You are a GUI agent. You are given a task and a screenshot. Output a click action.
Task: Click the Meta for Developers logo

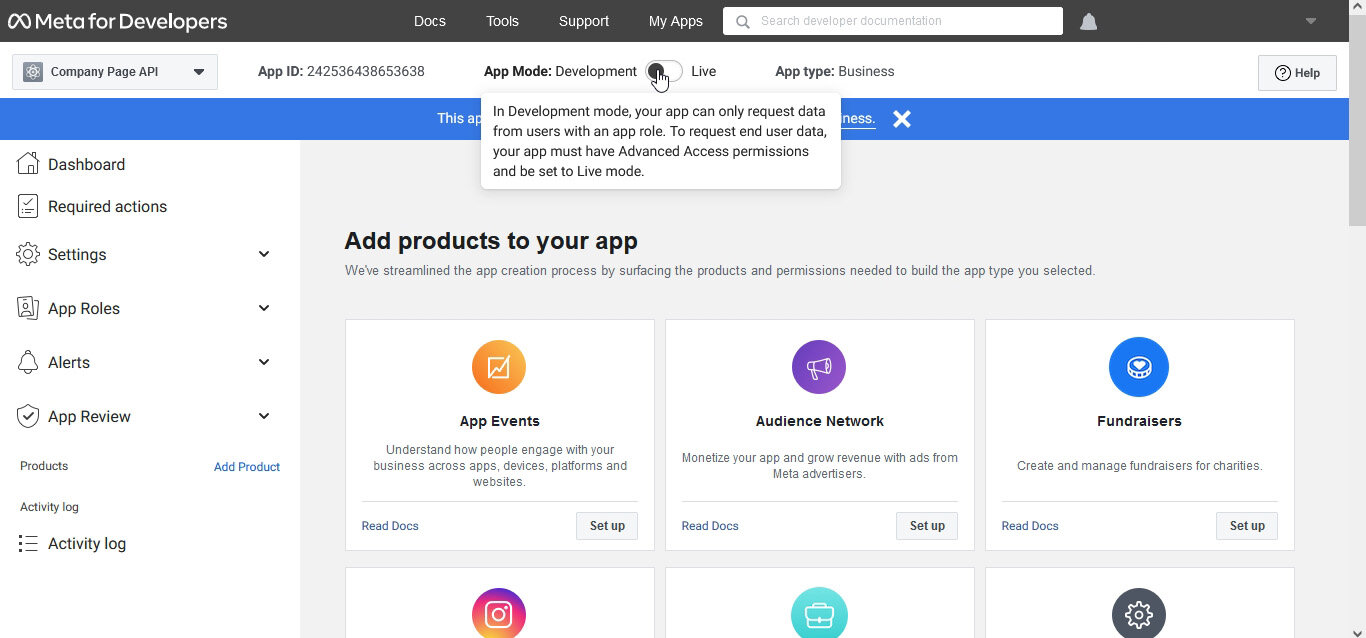pyautogui.click(x=118, y=21)
